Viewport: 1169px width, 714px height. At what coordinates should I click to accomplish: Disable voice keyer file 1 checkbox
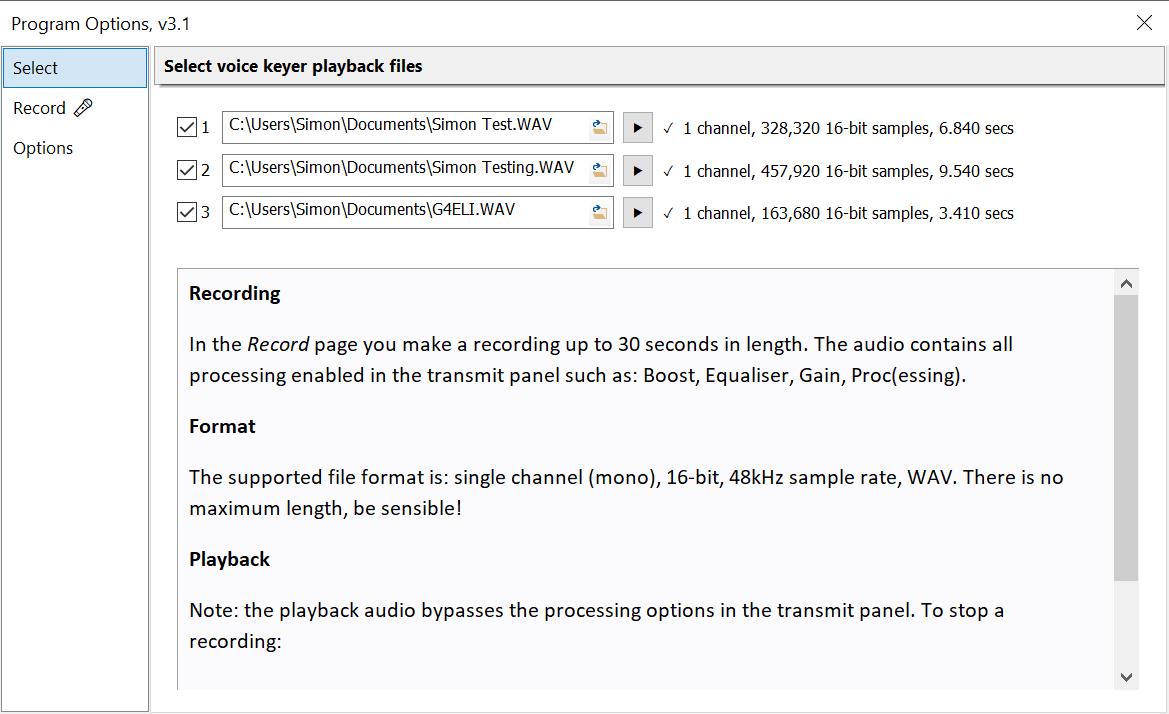click(186, 128)
